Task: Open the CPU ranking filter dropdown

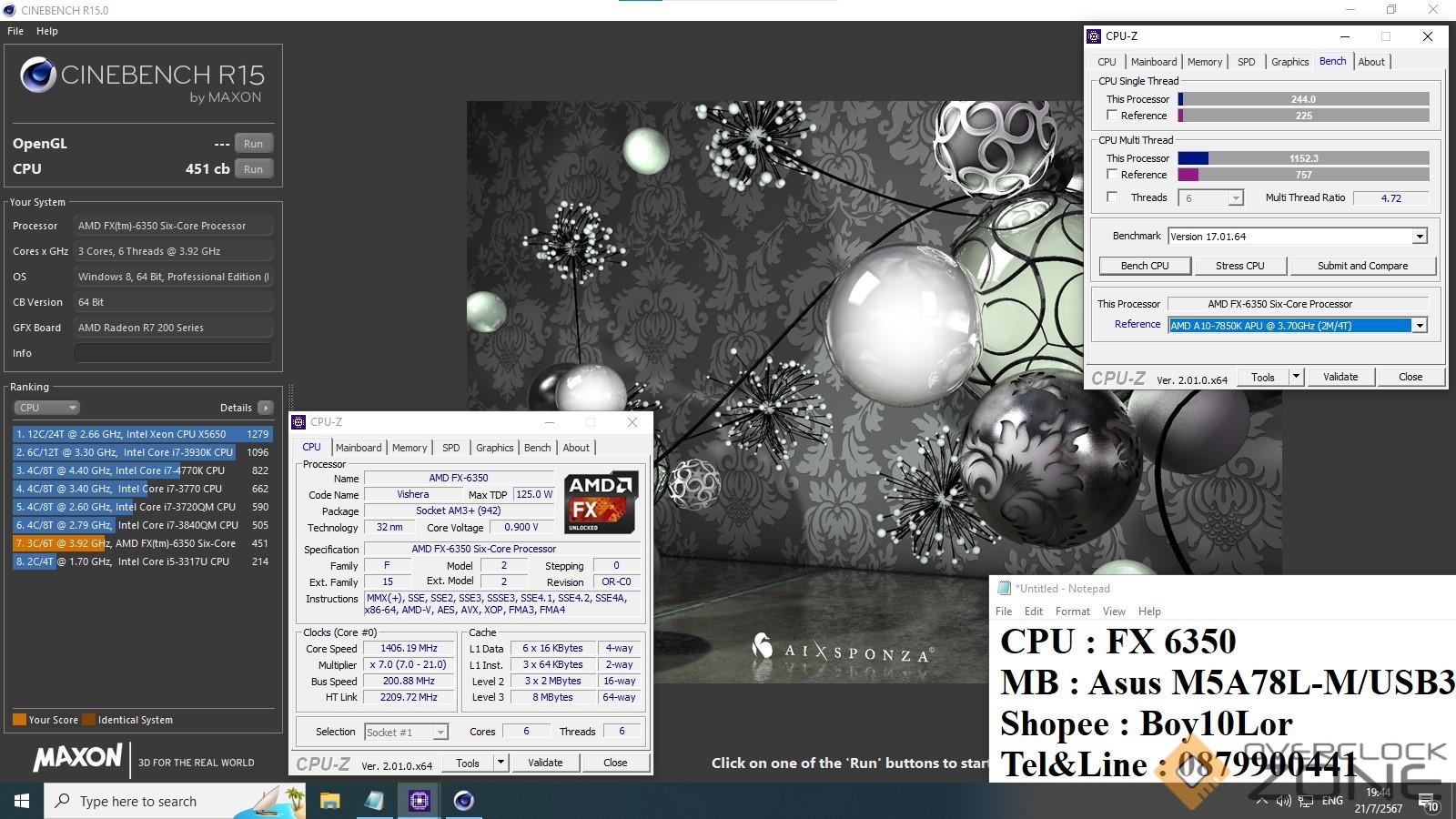Action: (x=47, y=408)
